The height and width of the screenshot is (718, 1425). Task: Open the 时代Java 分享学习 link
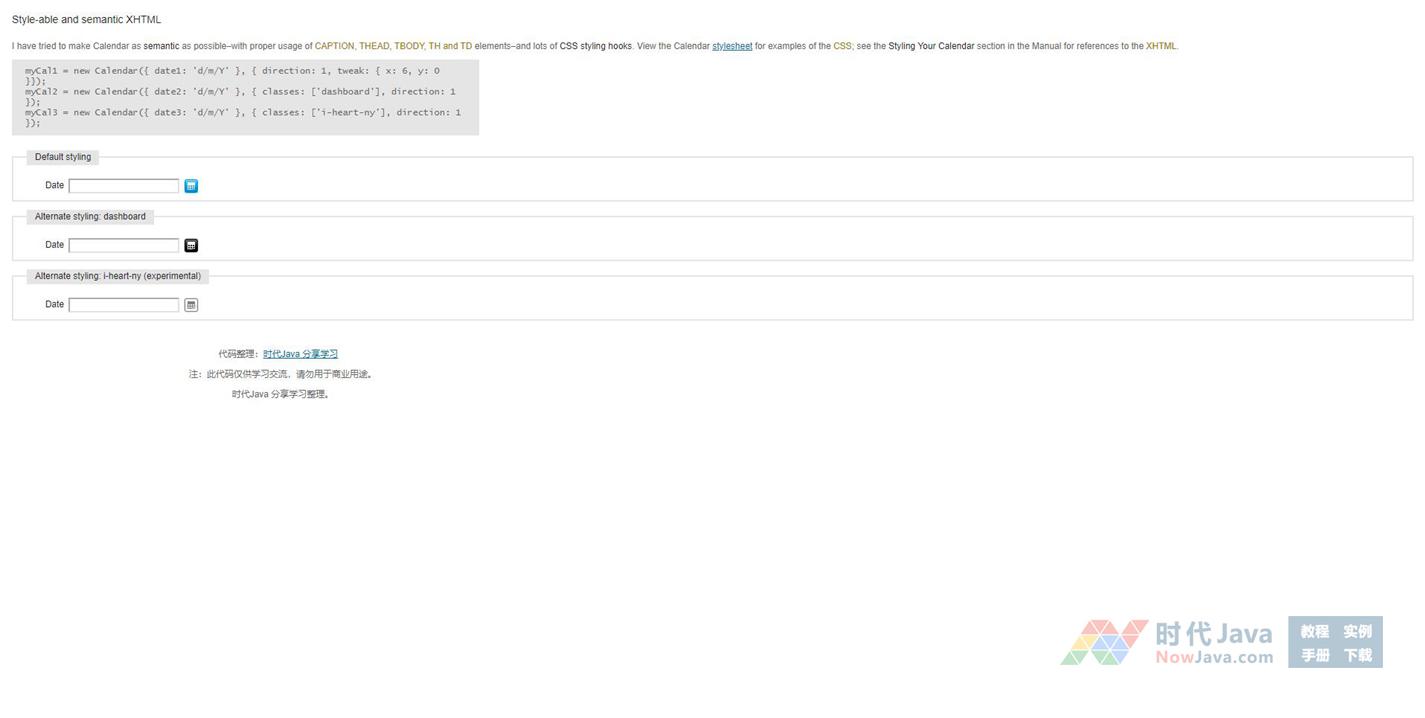pos(300,354)
